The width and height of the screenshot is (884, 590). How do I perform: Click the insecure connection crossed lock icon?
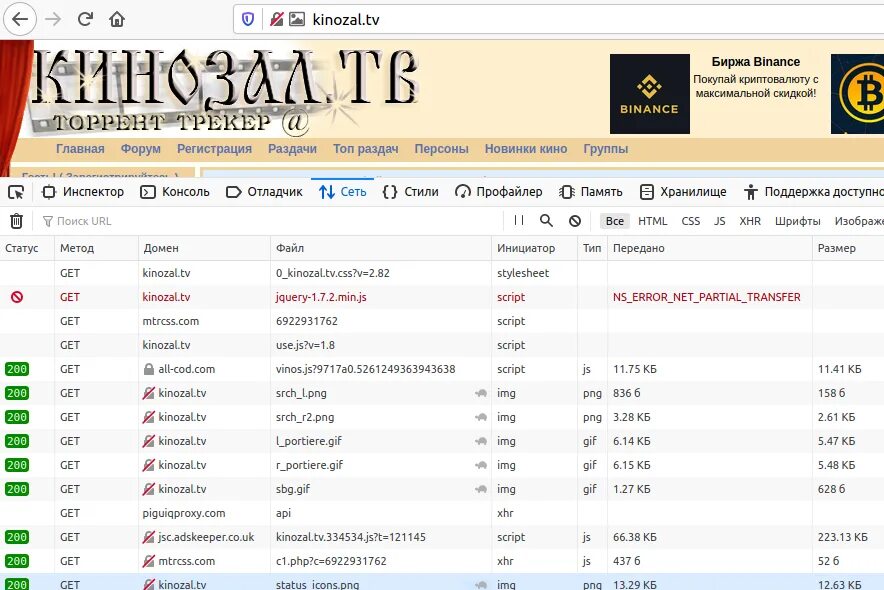pos(276,19)
